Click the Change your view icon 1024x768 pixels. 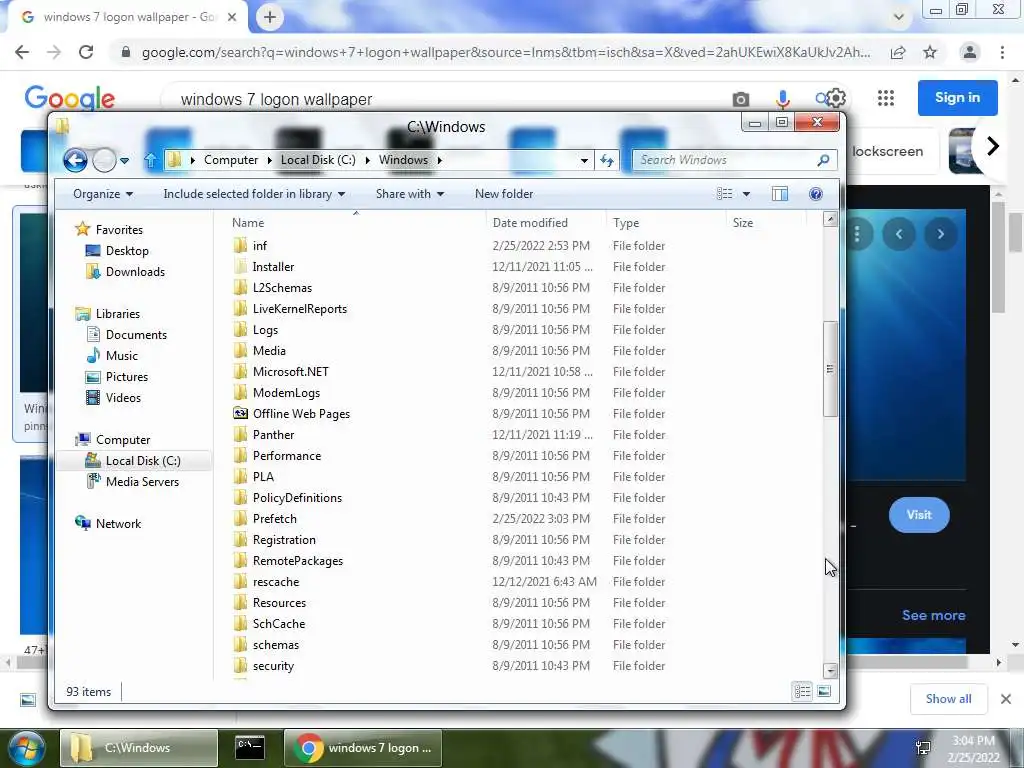click(724, 194)
